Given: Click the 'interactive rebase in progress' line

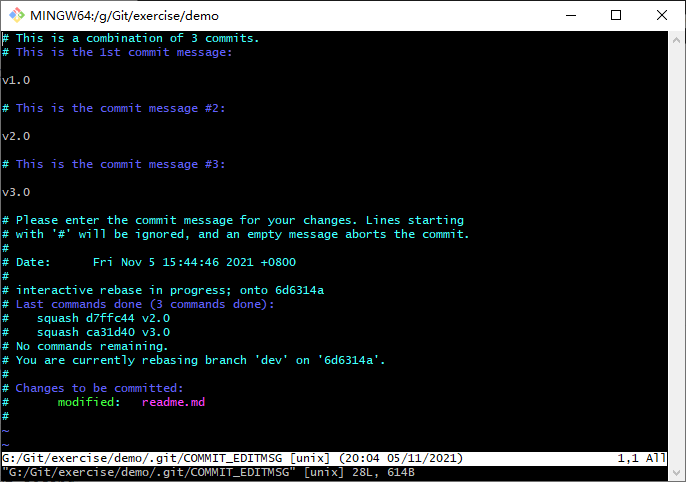Looking at the screenshot, I should [163, 290].
